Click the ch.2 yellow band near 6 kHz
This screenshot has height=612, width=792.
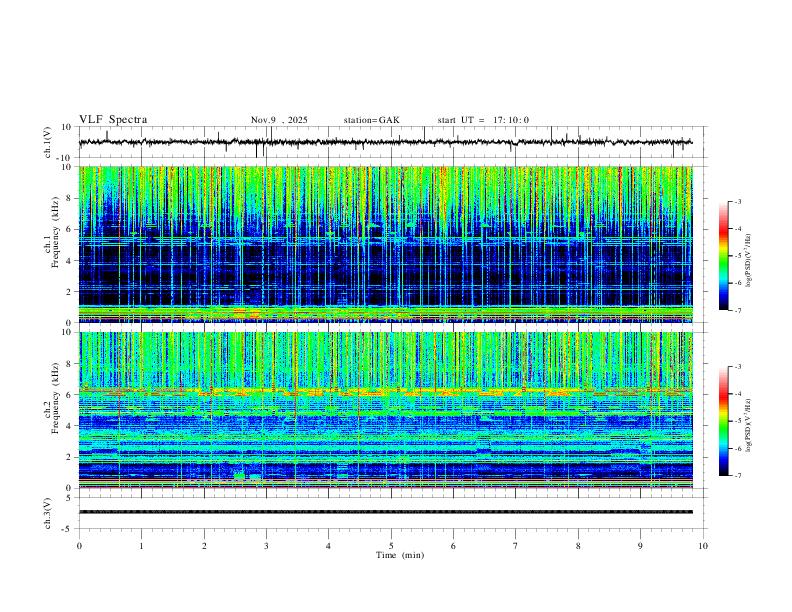click(x=385, y=391)
